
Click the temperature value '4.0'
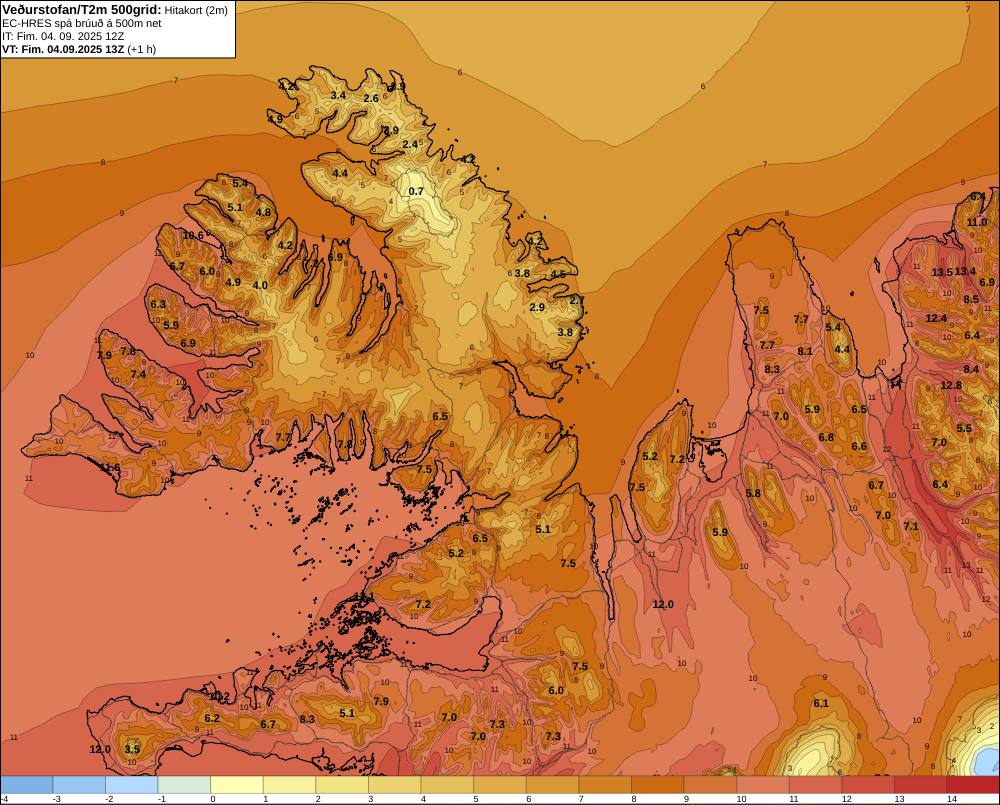point(260,286)
